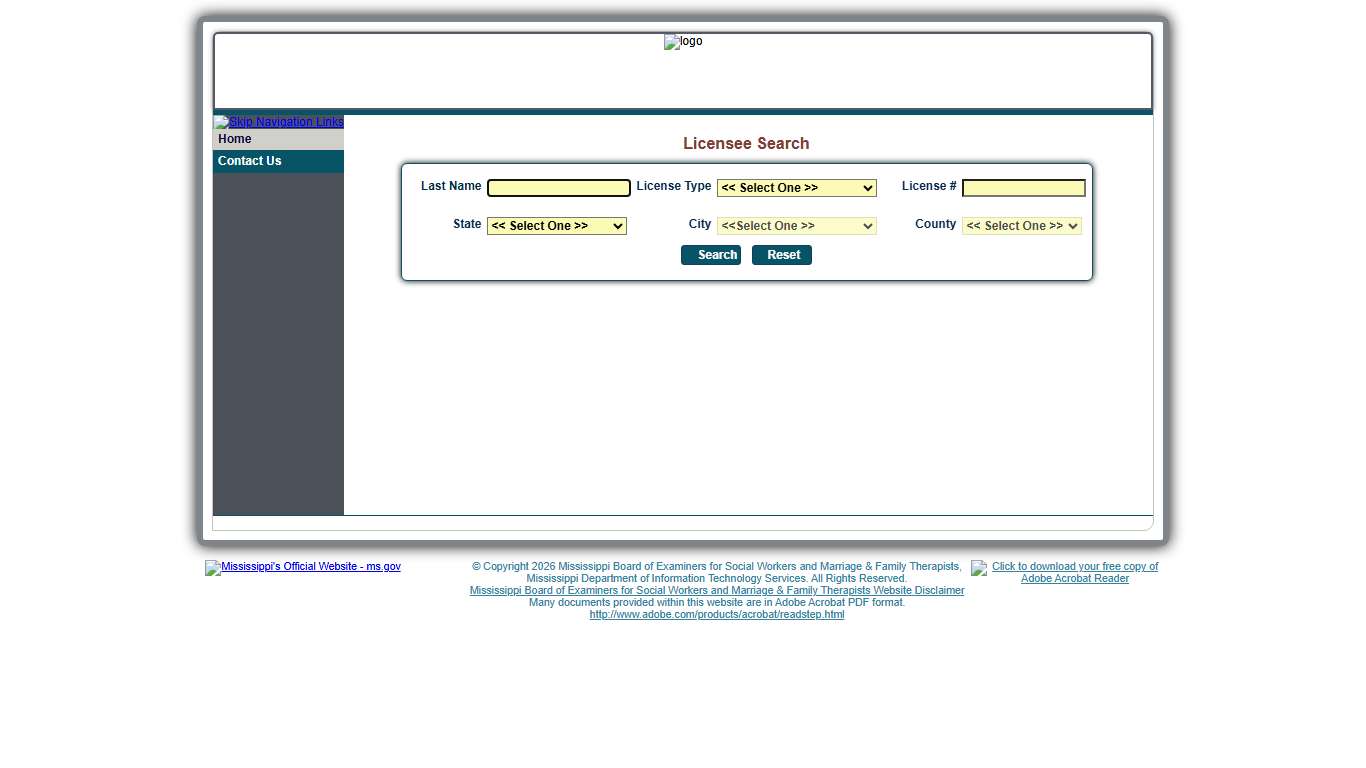Open the Home menu item
Viewport: 1366px width, 768px height.
tap(236, 139)
